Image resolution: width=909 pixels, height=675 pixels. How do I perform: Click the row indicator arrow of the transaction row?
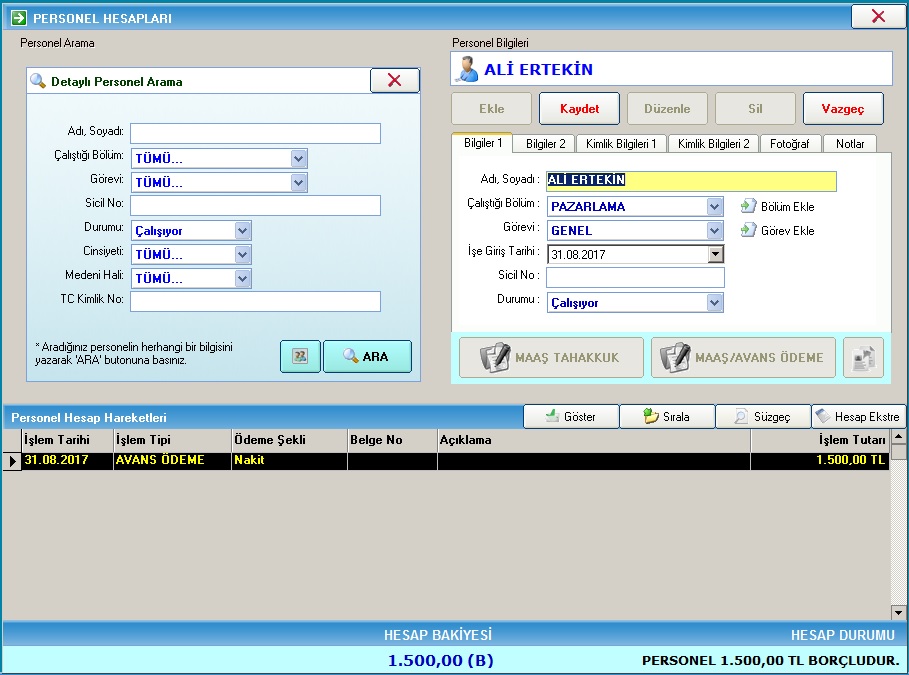point(12,461)
